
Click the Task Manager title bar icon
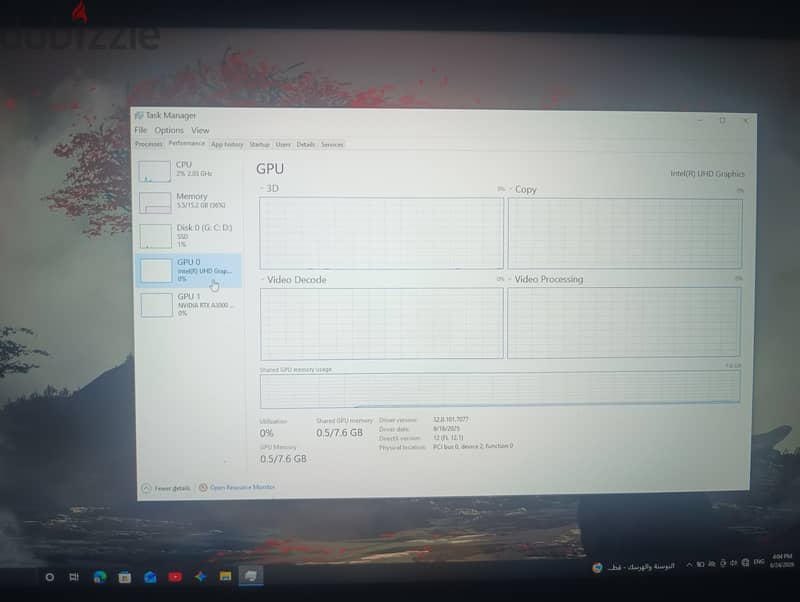point(139,116)
